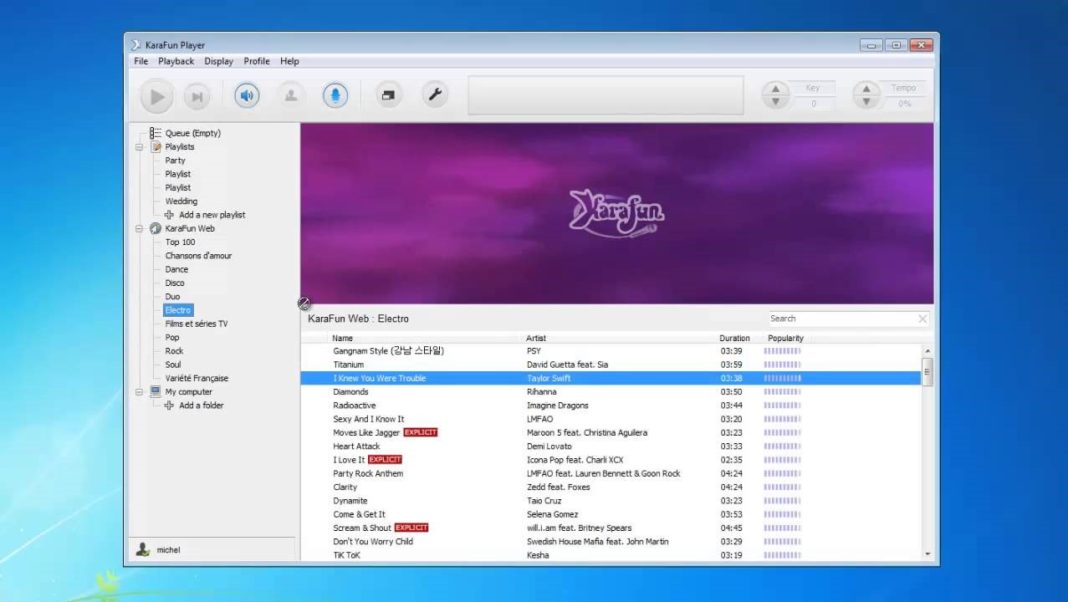Raise the Key using the up arrow

776,89
